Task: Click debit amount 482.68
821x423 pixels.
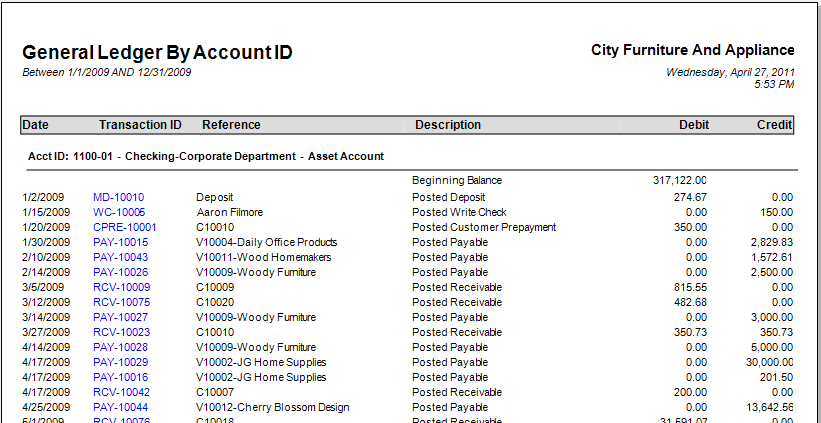Action: click(691, 303)
